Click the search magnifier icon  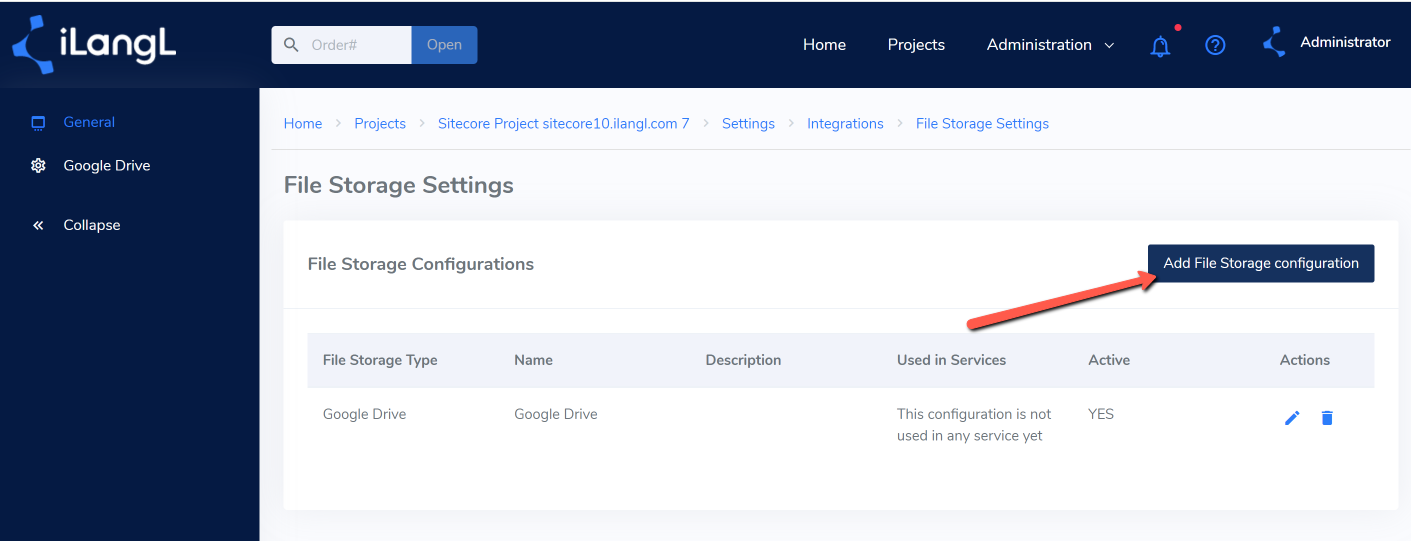point(291,45)
